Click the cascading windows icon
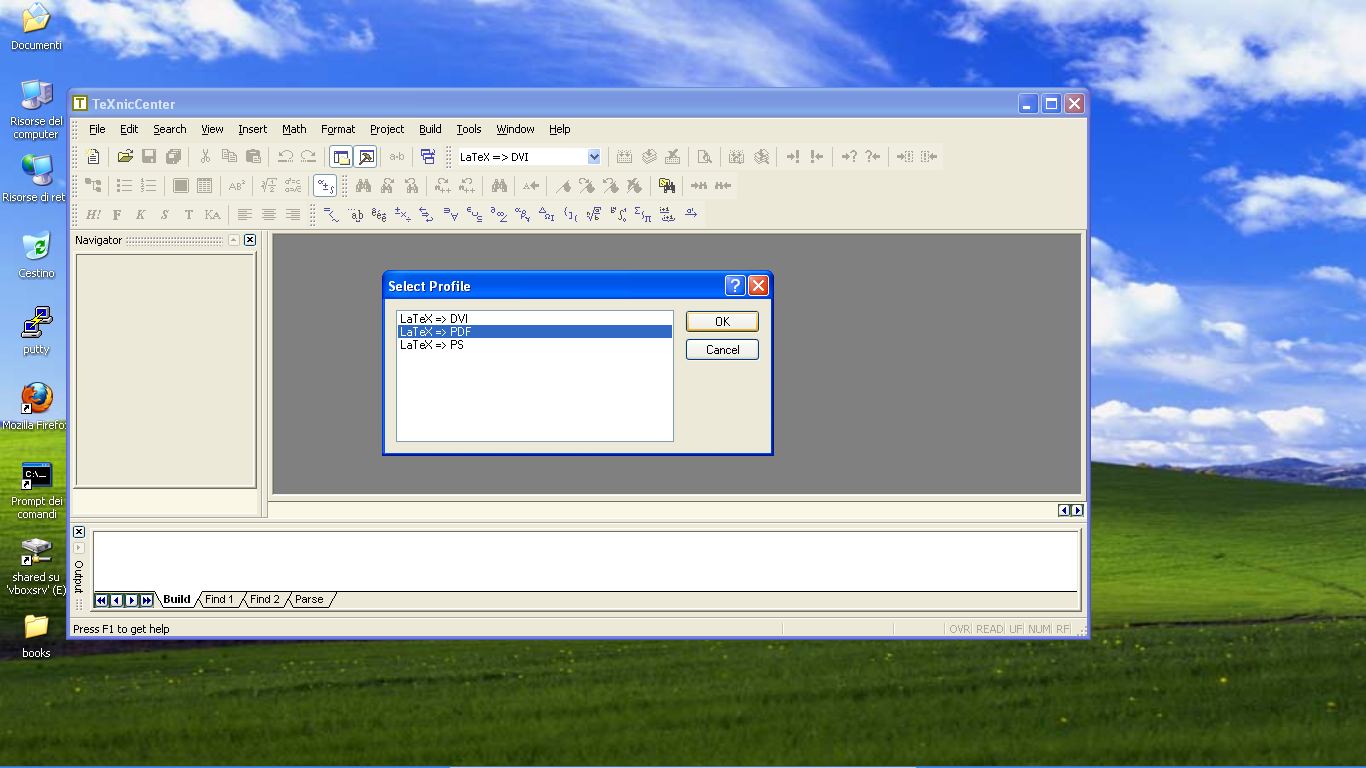 [x=428, y=157]
